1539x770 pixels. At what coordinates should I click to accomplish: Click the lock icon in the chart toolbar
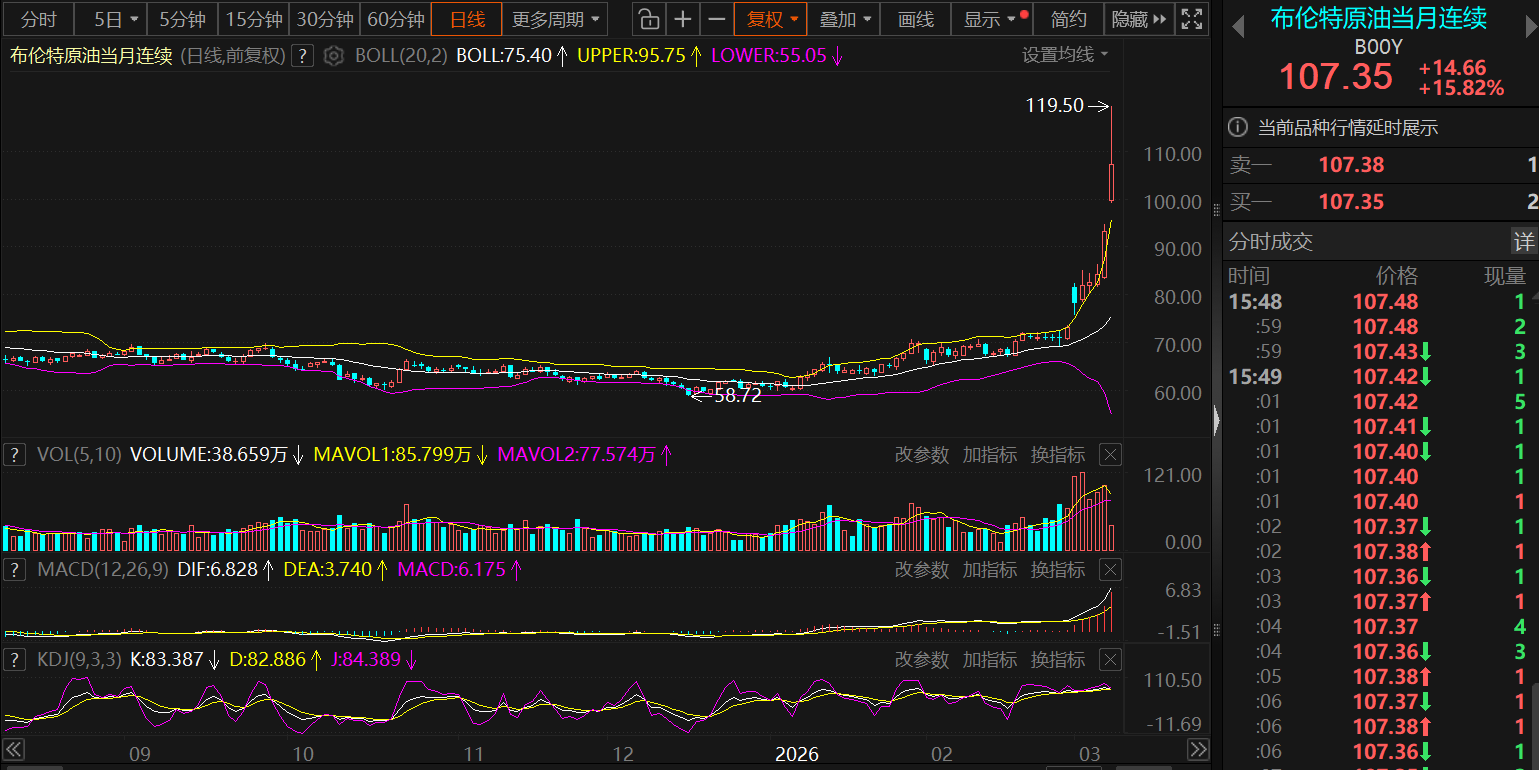pyautogui.click(x=649, y=19)
